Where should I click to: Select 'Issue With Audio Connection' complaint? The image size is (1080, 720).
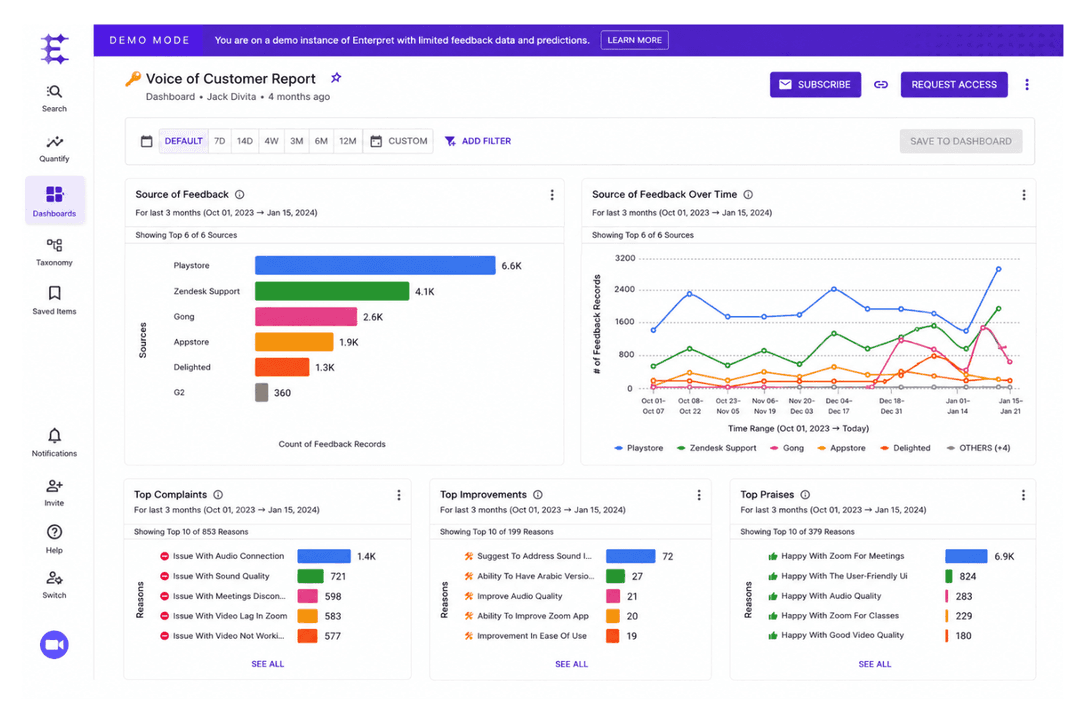[x=228, y=556]
